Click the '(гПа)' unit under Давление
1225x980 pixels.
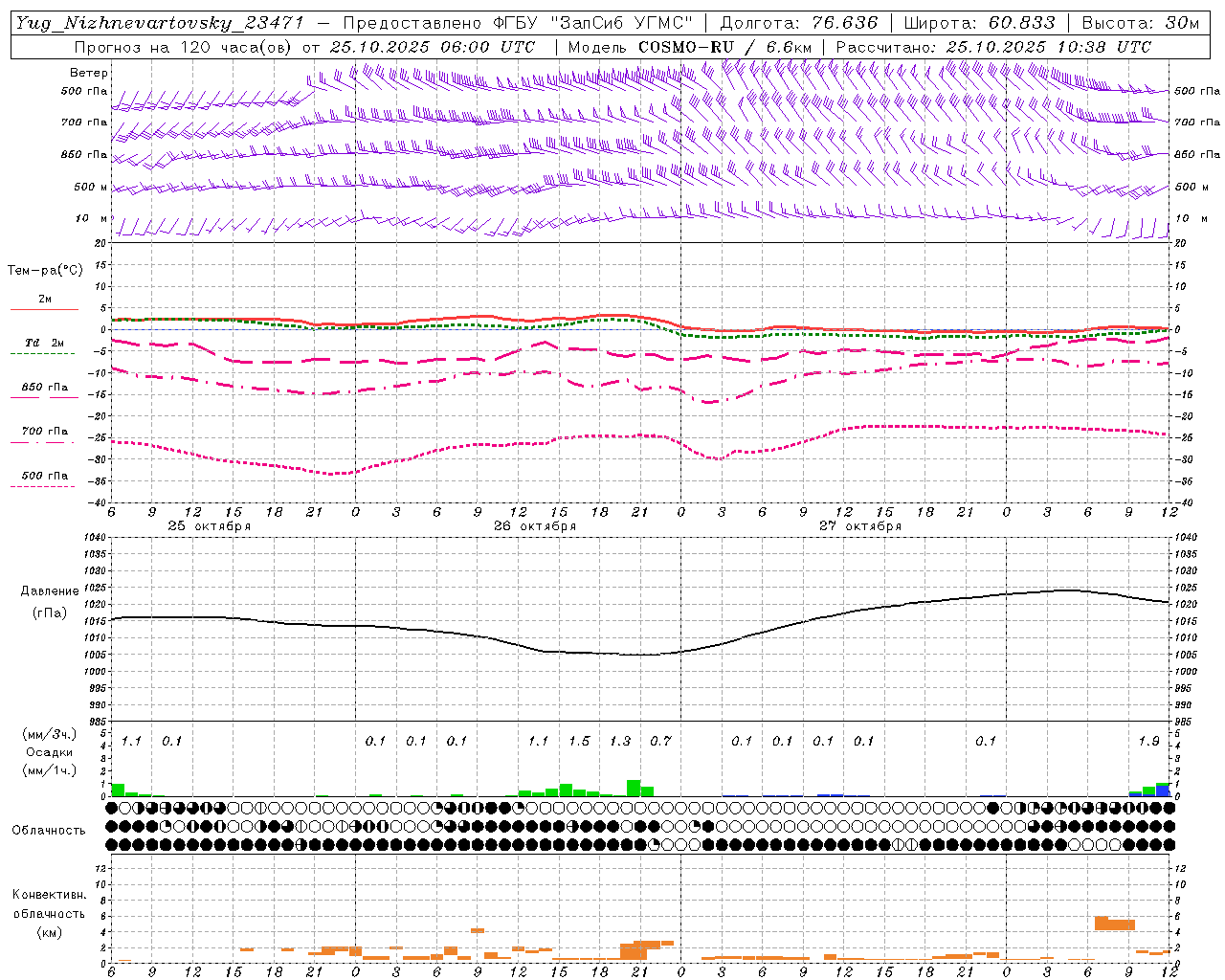[50, 613]
